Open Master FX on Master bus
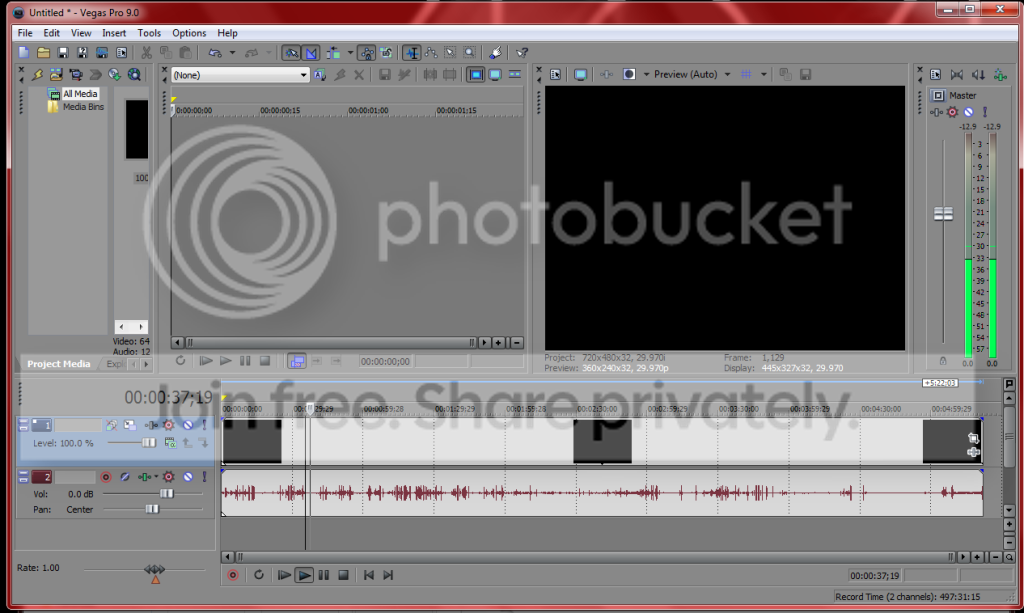This screenshot has height=613, width=1024. 952,112
